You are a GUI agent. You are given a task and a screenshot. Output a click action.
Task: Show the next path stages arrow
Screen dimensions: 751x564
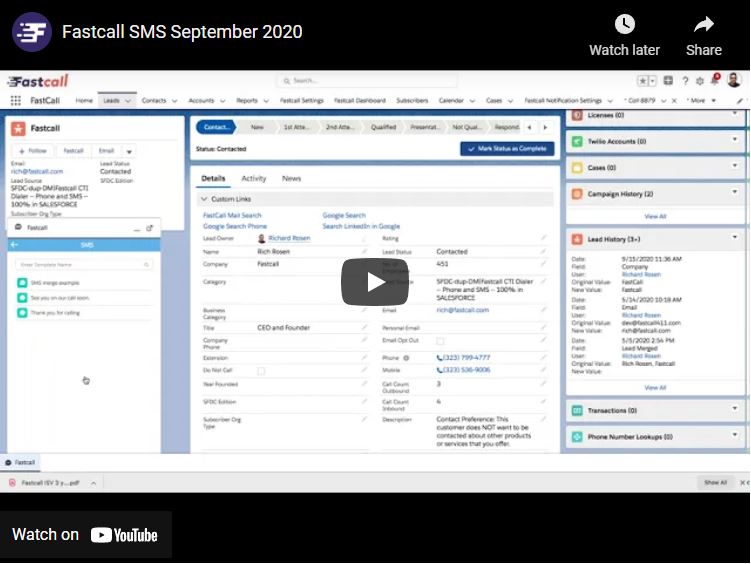(545, 127)
